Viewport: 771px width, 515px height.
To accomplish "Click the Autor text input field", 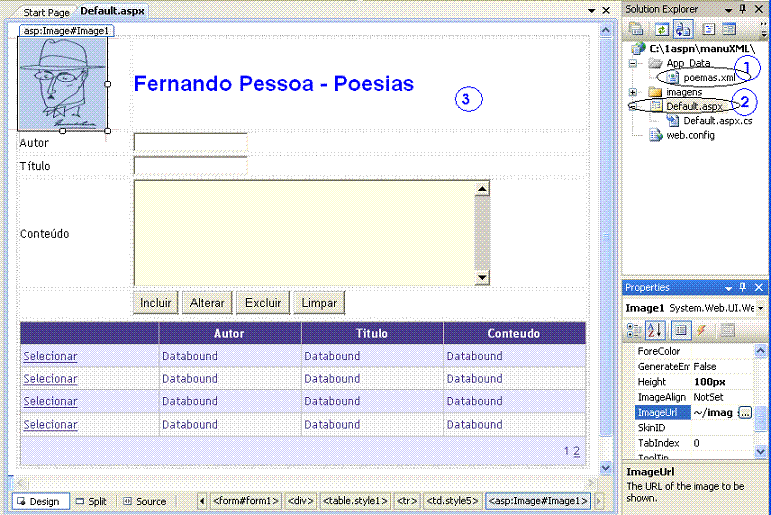I will point(190,142).
